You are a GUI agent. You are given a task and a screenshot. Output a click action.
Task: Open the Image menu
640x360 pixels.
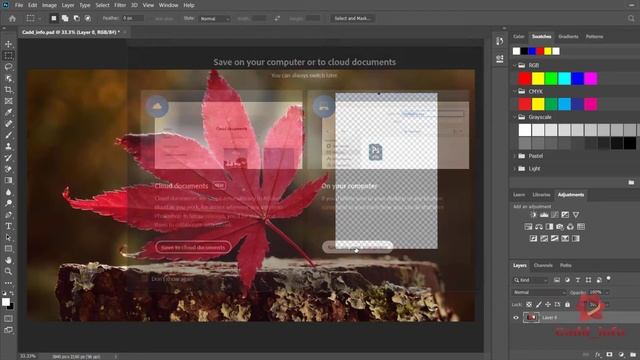(49, 5)
